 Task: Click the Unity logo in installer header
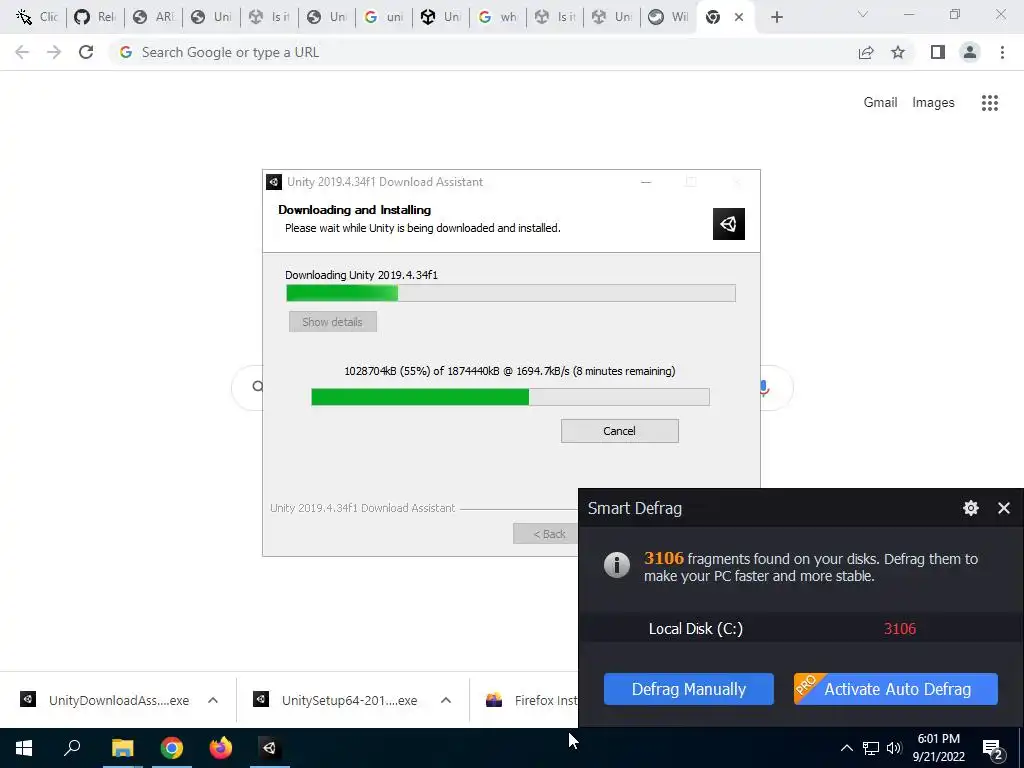(x=729, y=224)
